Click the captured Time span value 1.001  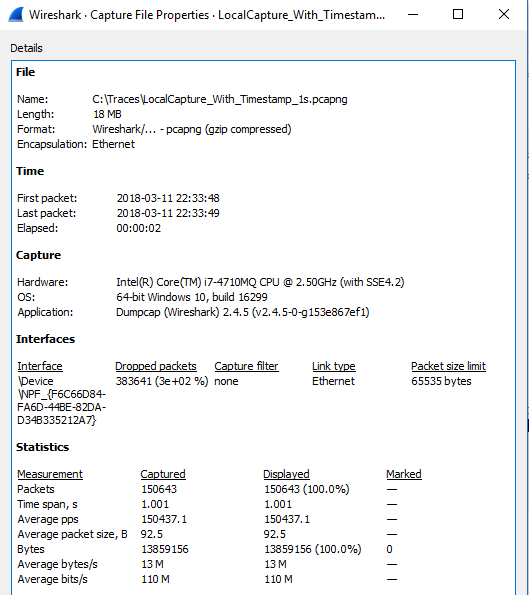pyautogui.click(x=155, y=504)
